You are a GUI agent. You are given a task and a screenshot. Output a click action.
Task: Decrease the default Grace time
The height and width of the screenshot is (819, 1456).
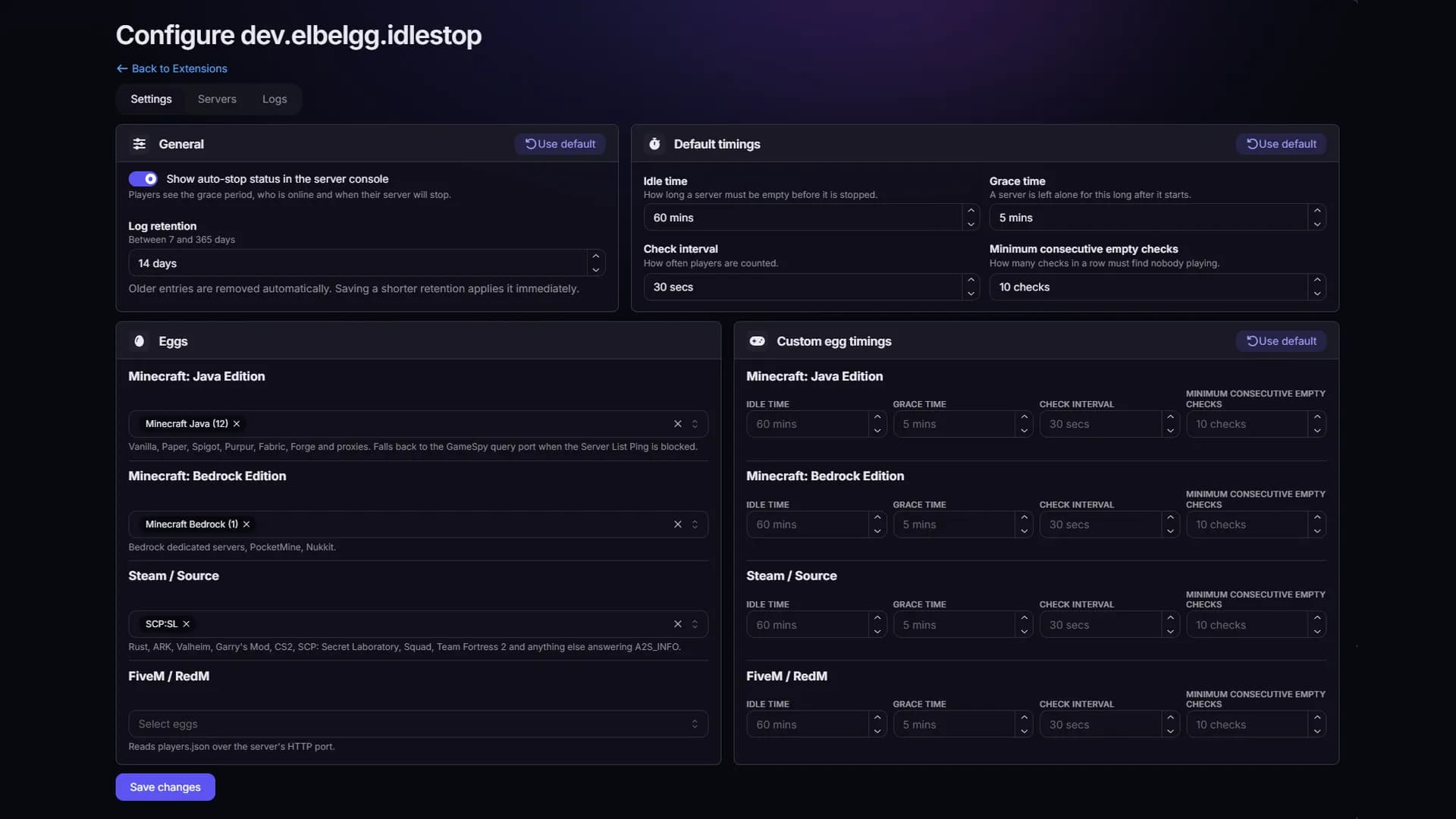1317,224
